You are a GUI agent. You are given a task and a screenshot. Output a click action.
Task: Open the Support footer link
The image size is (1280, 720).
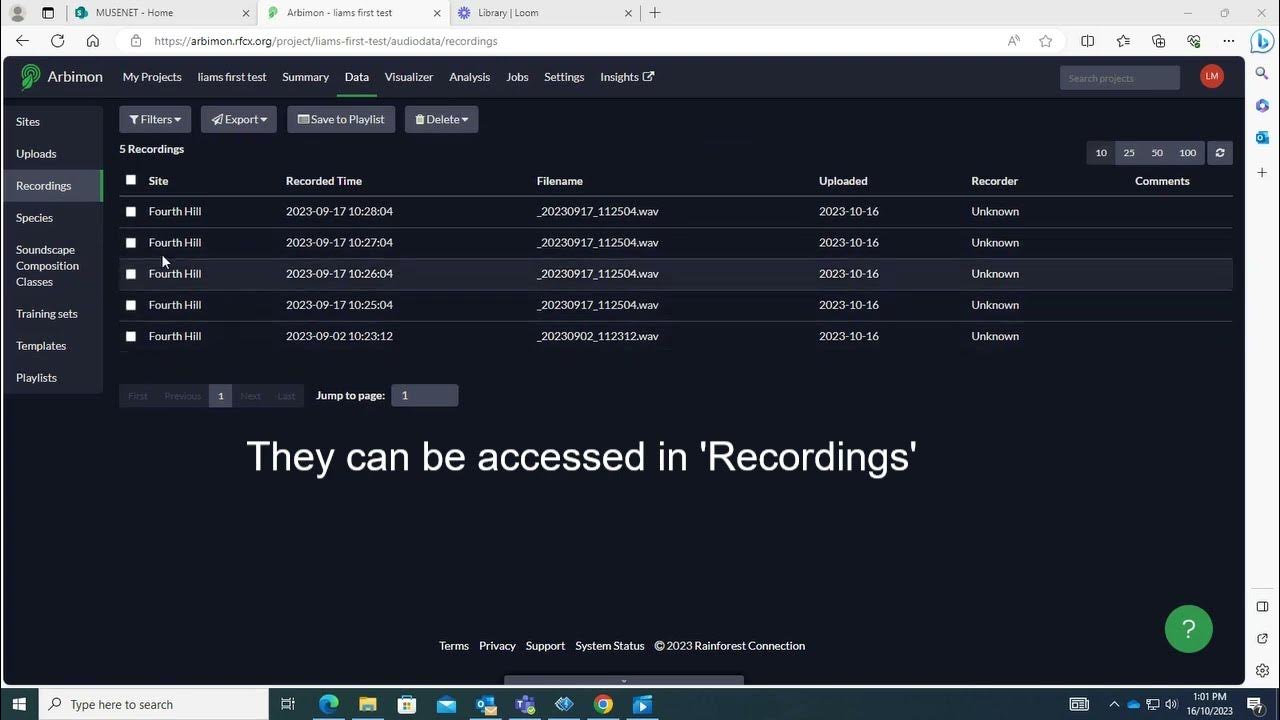545,646
